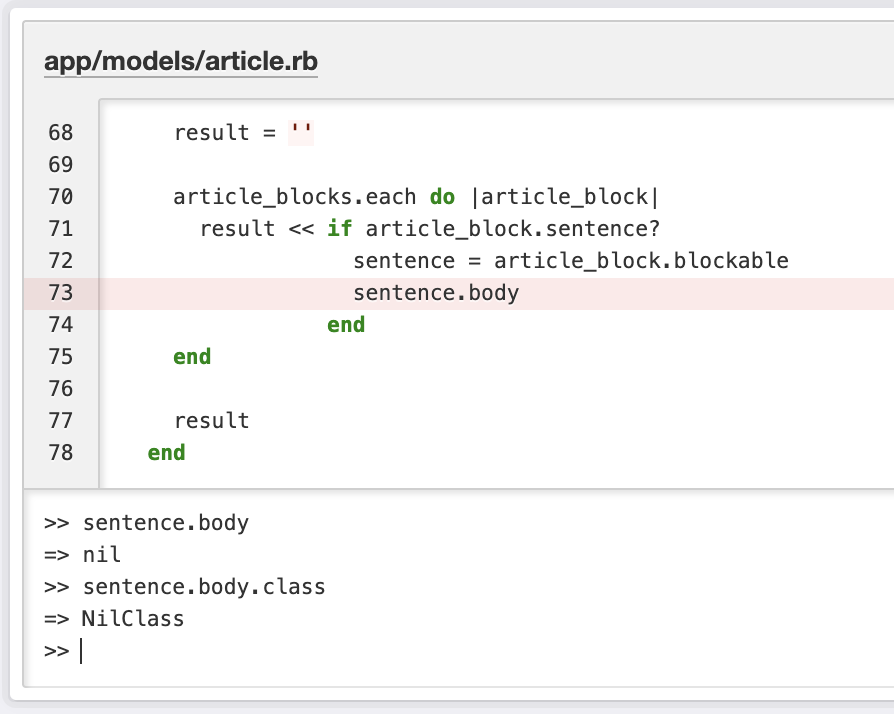Click the highlighted sentence.body code line
894x714 pixels.
pyautogui.click(x=436, y=293)
